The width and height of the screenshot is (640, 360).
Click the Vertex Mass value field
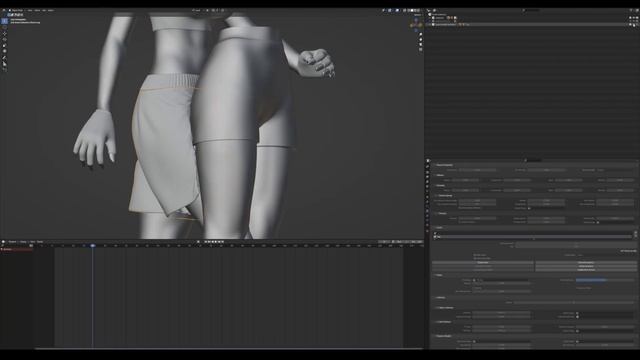tap(478, 170)
